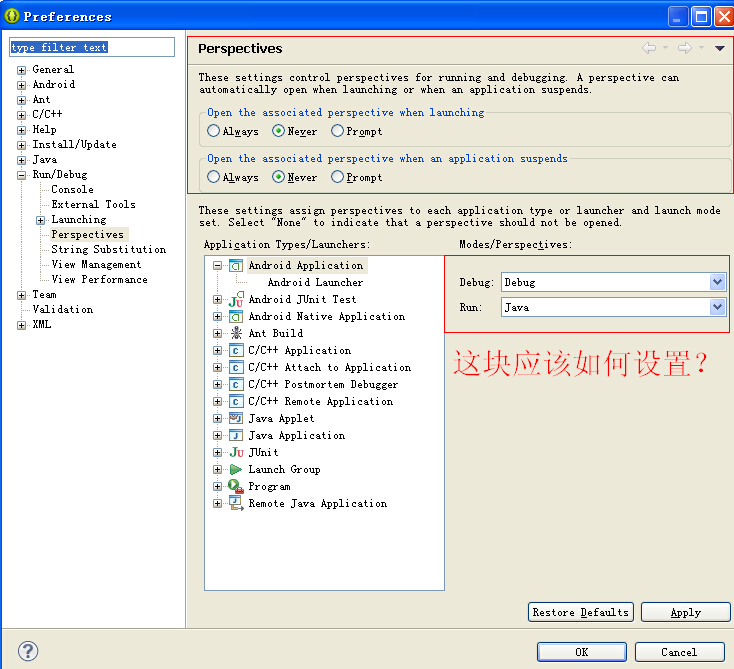Select Console under Run/Debug

click(73, 190)
